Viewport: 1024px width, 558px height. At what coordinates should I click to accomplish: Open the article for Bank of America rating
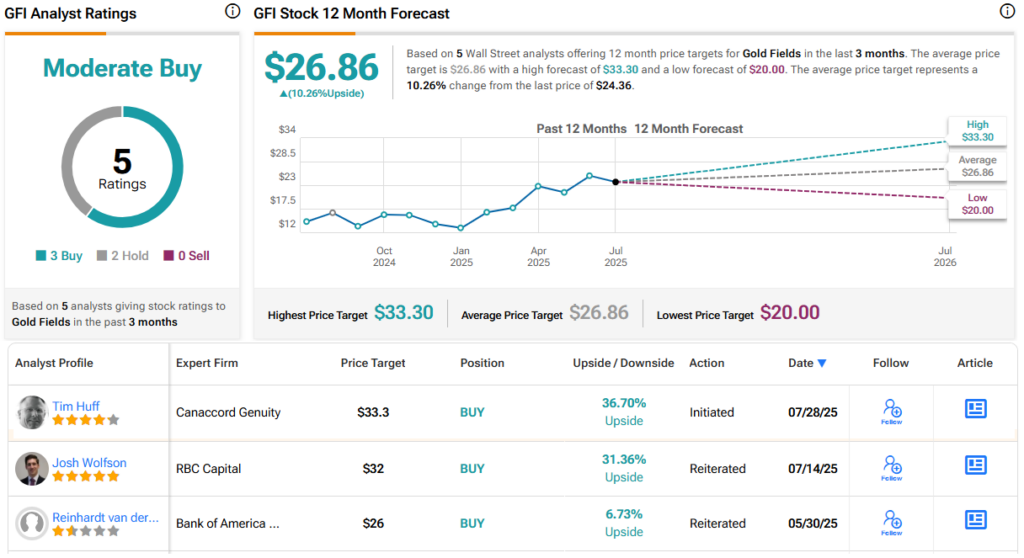(976, 520)
